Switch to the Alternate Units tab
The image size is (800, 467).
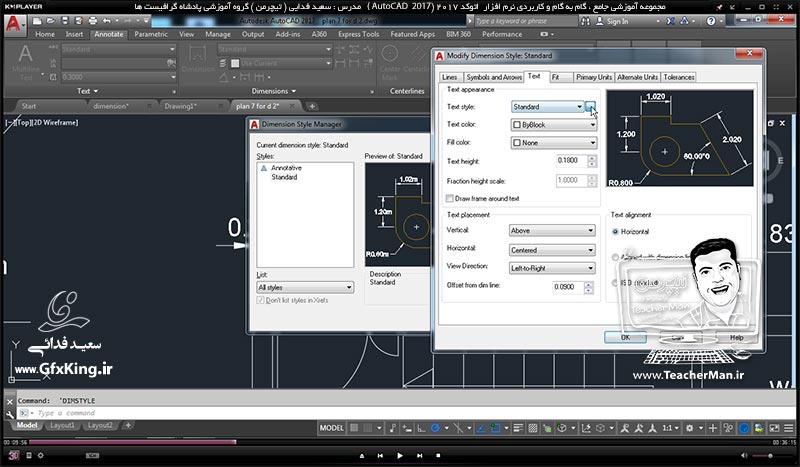[637, 77]
